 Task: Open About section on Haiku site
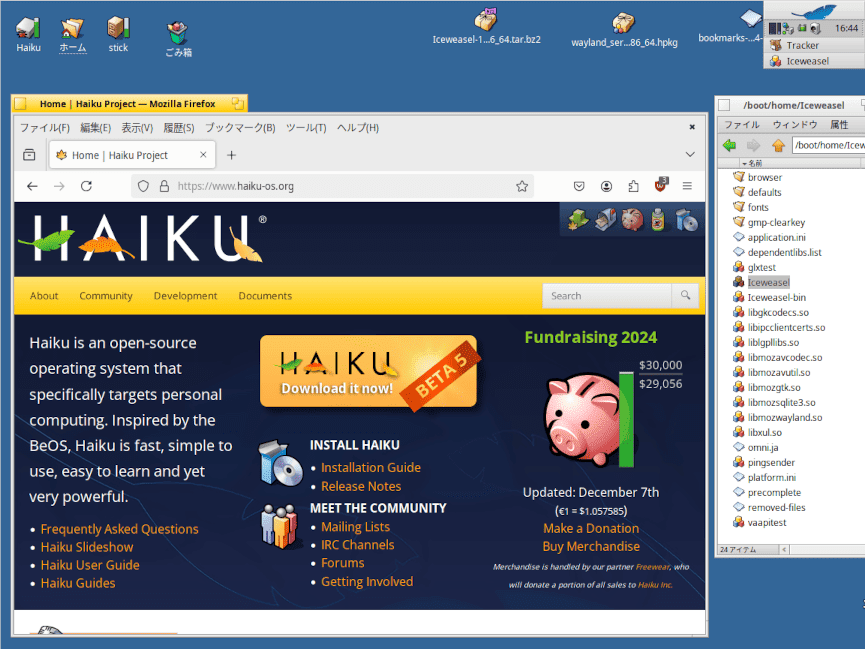tap(44, 296)
